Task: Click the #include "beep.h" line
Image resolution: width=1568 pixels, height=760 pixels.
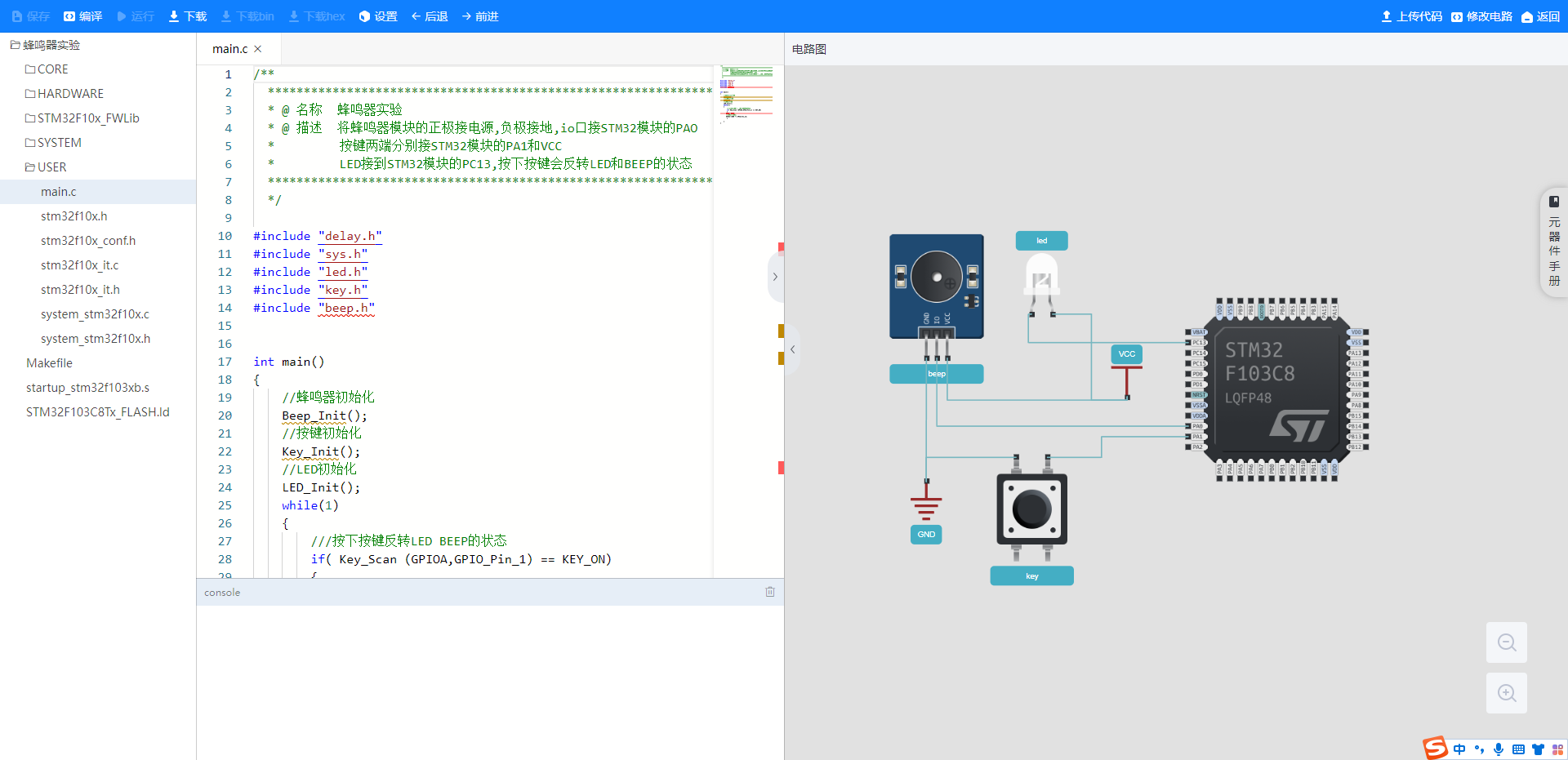Action: 314,308
